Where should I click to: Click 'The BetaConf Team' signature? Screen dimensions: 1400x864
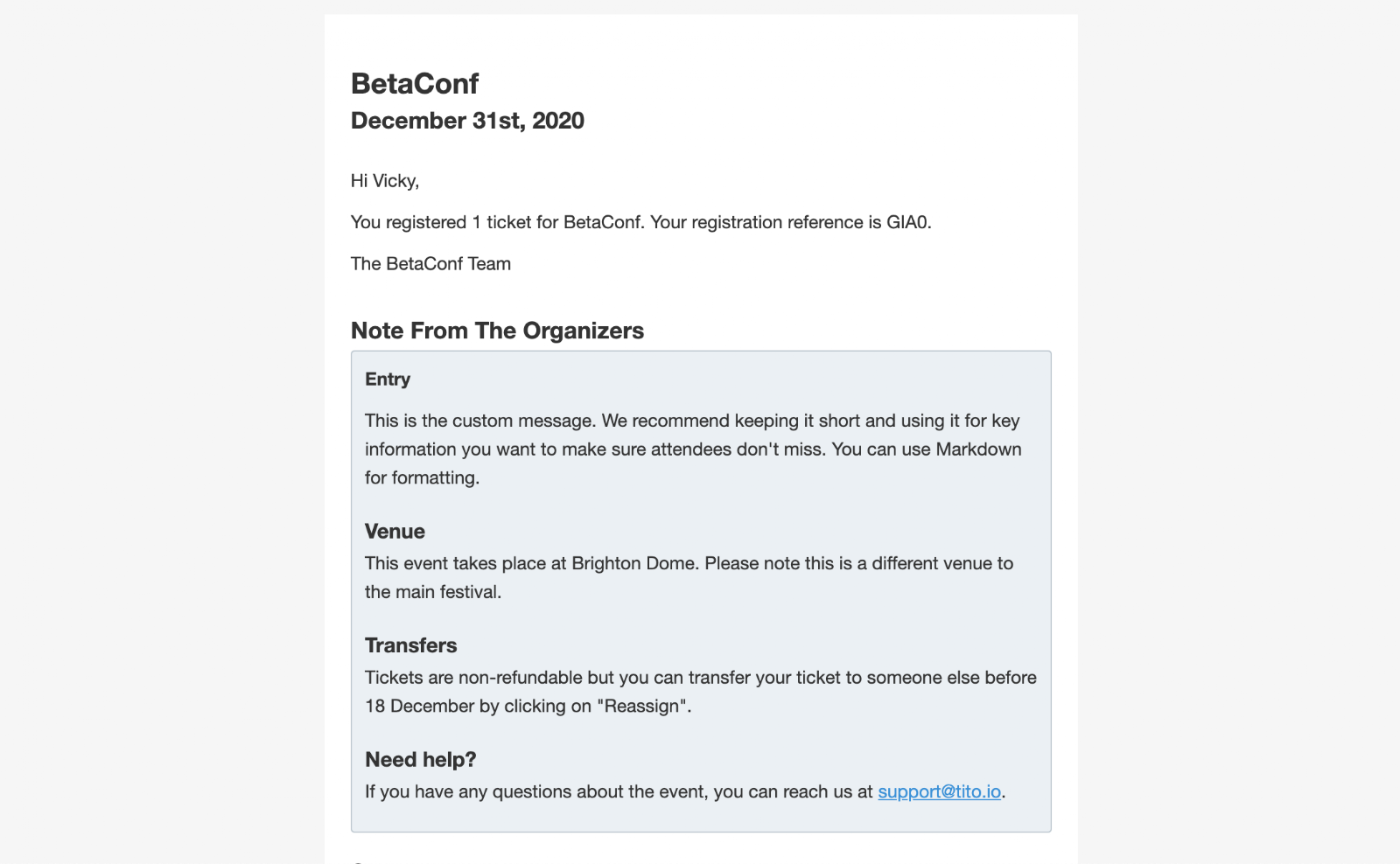pyautogui.click(x=430, y=264)
